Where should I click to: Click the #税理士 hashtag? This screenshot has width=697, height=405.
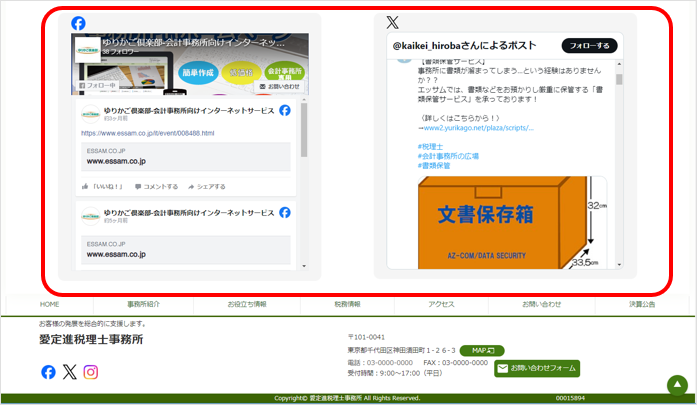430,146
